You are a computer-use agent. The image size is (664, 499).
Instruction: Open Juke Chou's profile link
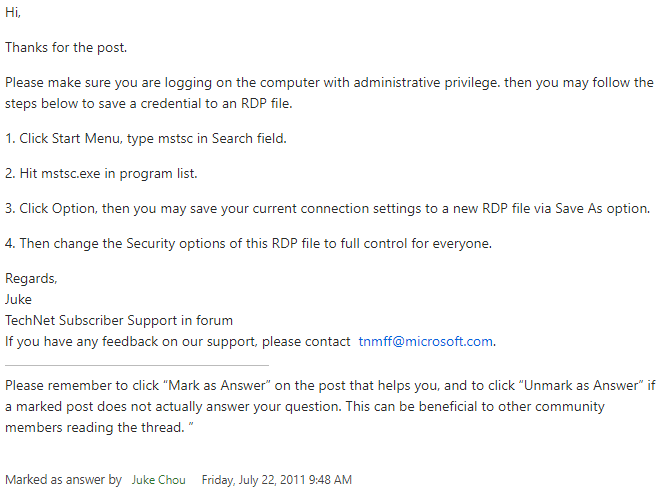160,480
